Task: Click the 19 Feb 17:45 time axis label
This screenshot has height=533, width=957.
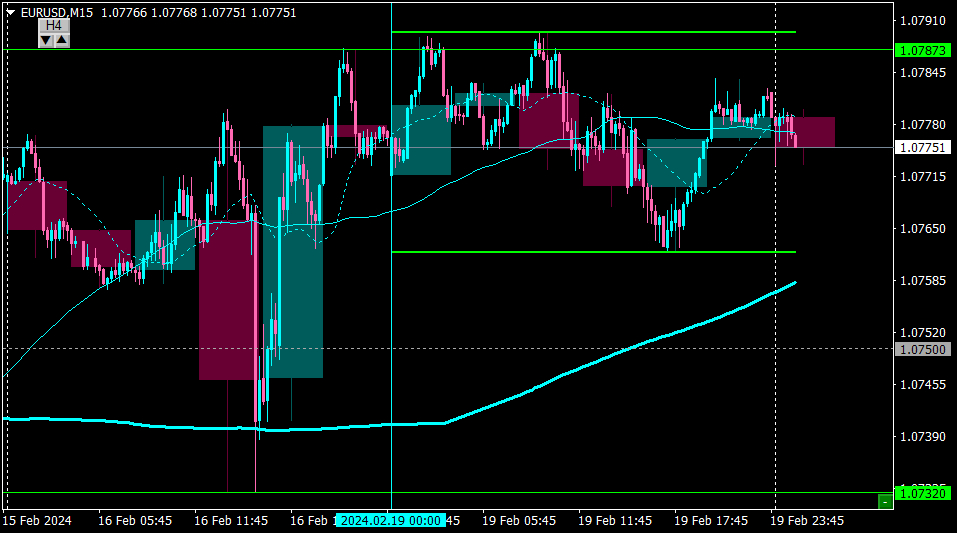Action: (x=711, y=521)
